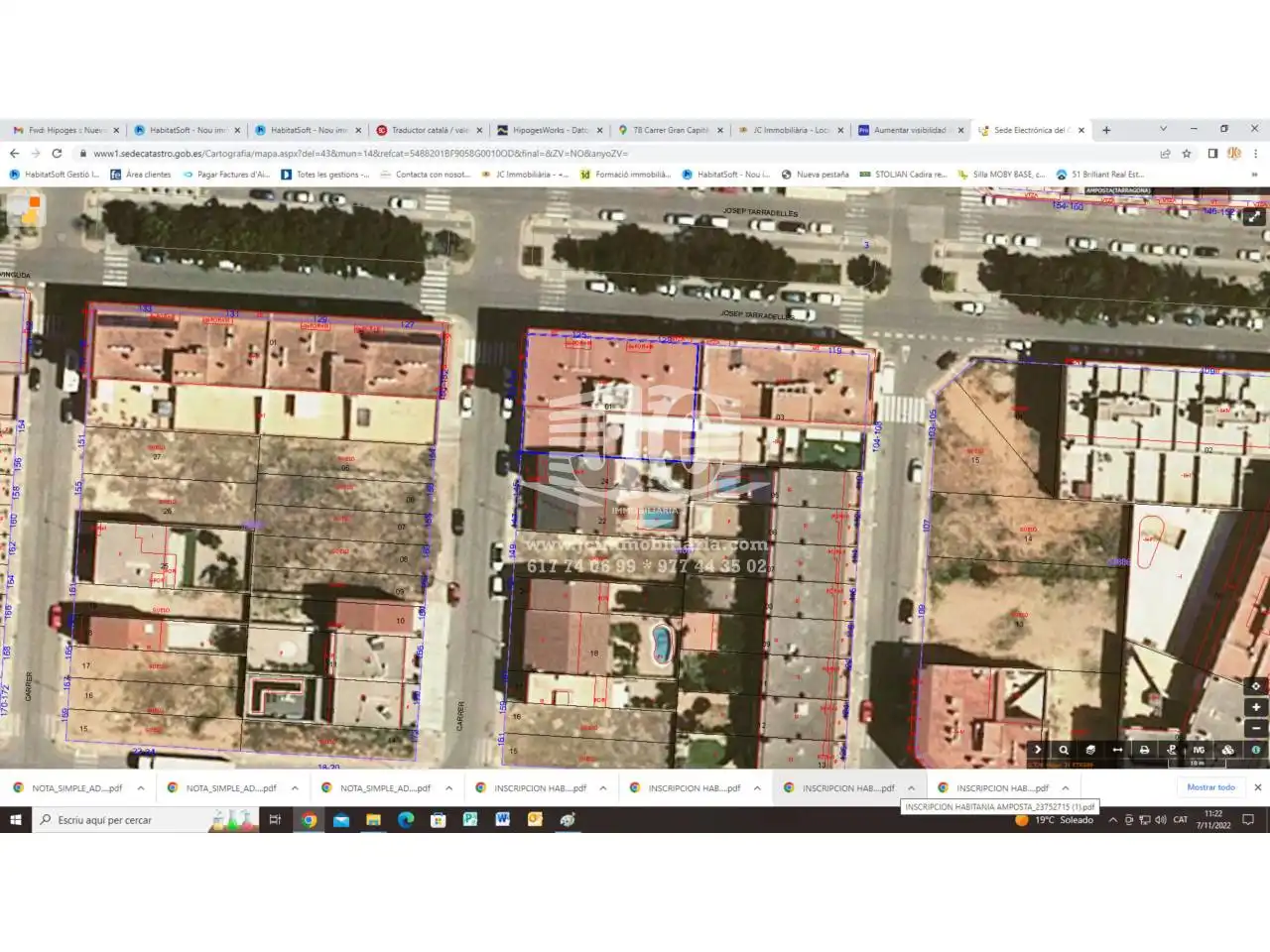Switch to the 78 Carrer Gran Capità tab
Image resolution: width=1270 pixels, height=952 pixels.
coord(672,130)
